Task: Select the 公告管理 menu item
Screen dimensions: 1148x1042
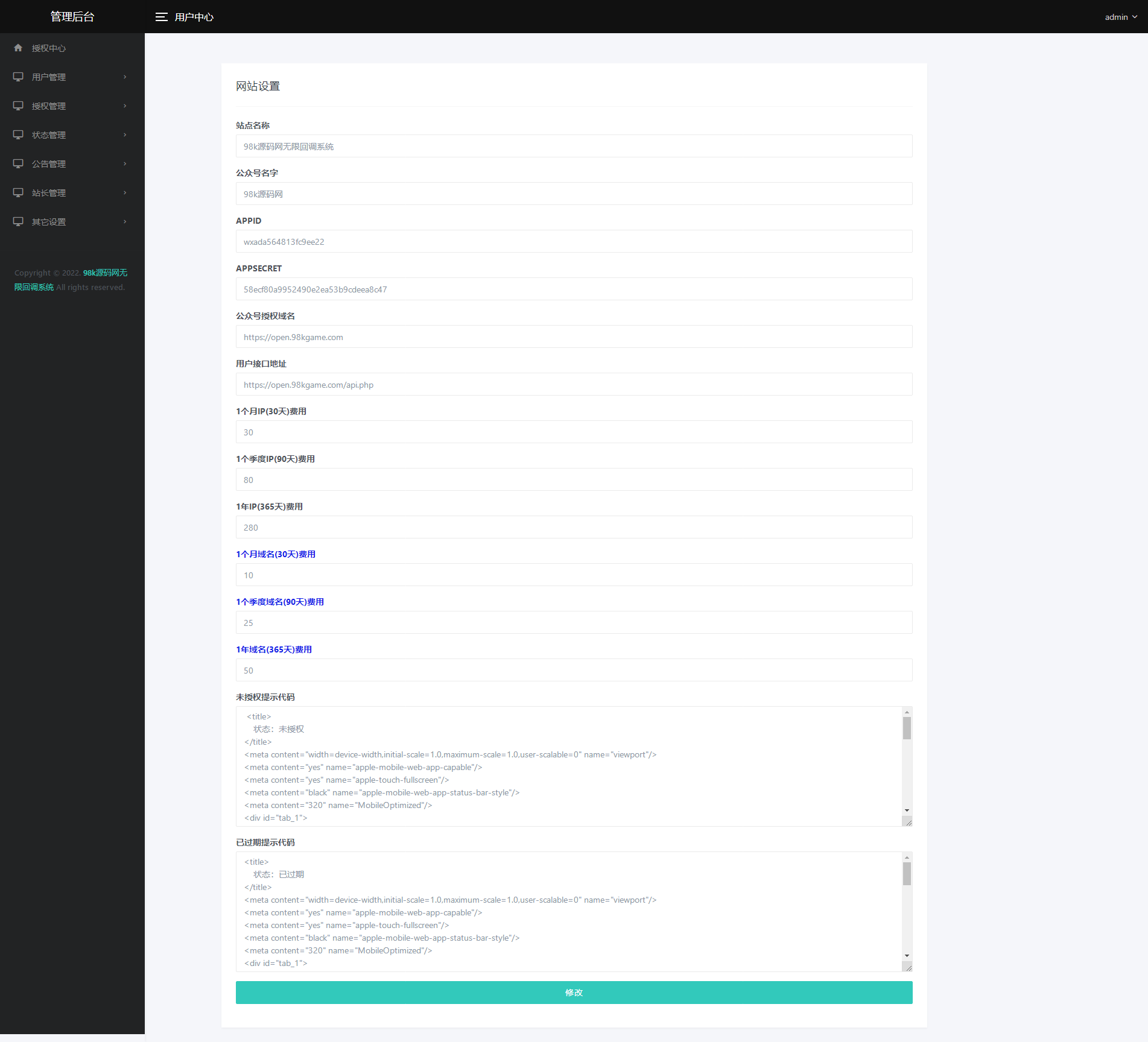Action: click(49, 164)
